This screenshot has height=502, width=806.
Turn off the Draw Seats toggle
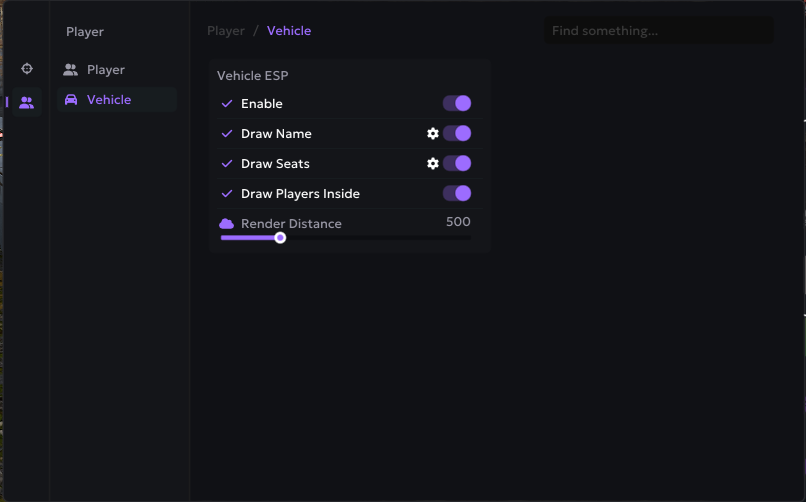tap(457, 163)
